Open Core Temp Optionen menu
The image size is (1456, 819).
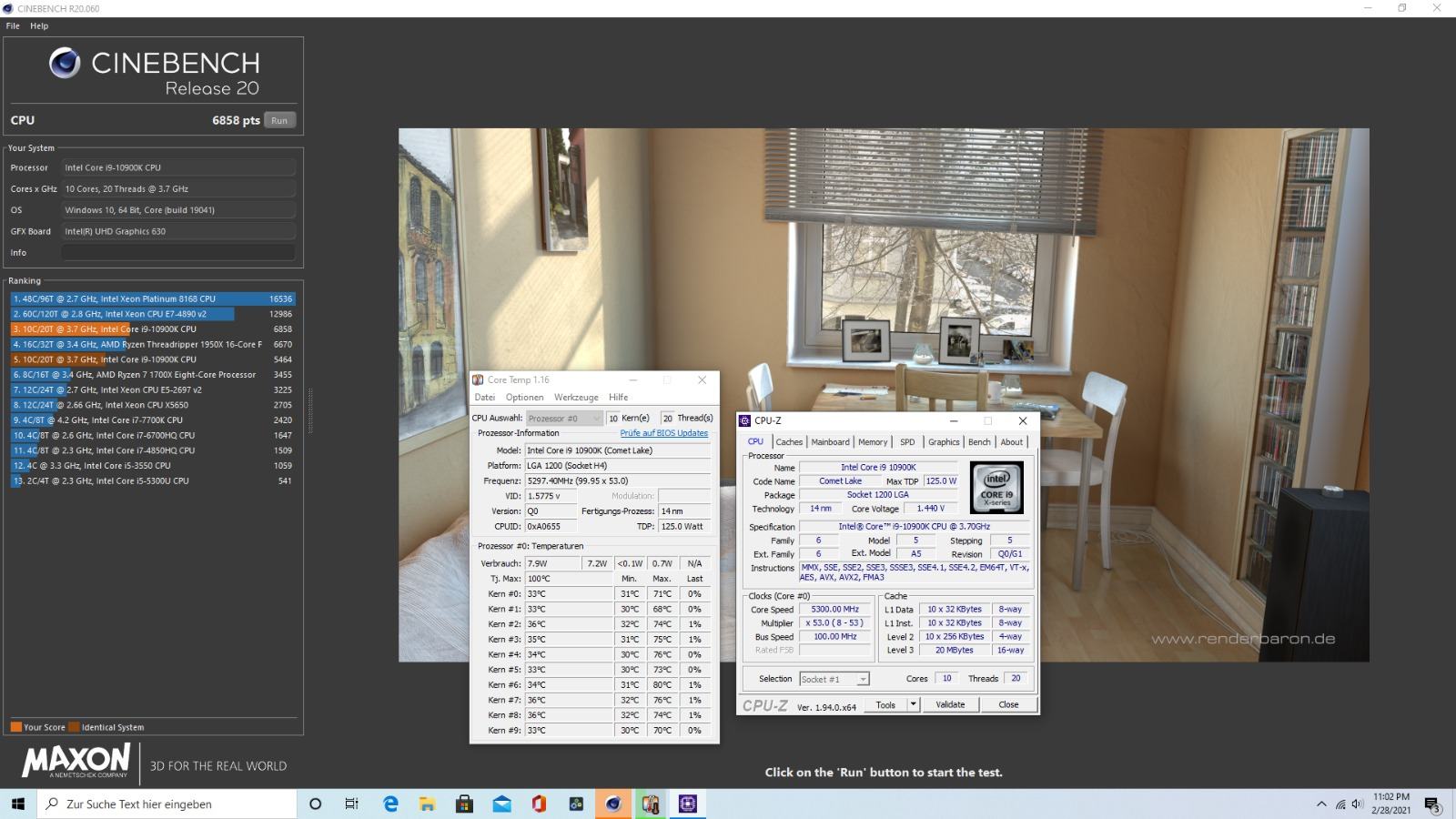click(524, 397)
